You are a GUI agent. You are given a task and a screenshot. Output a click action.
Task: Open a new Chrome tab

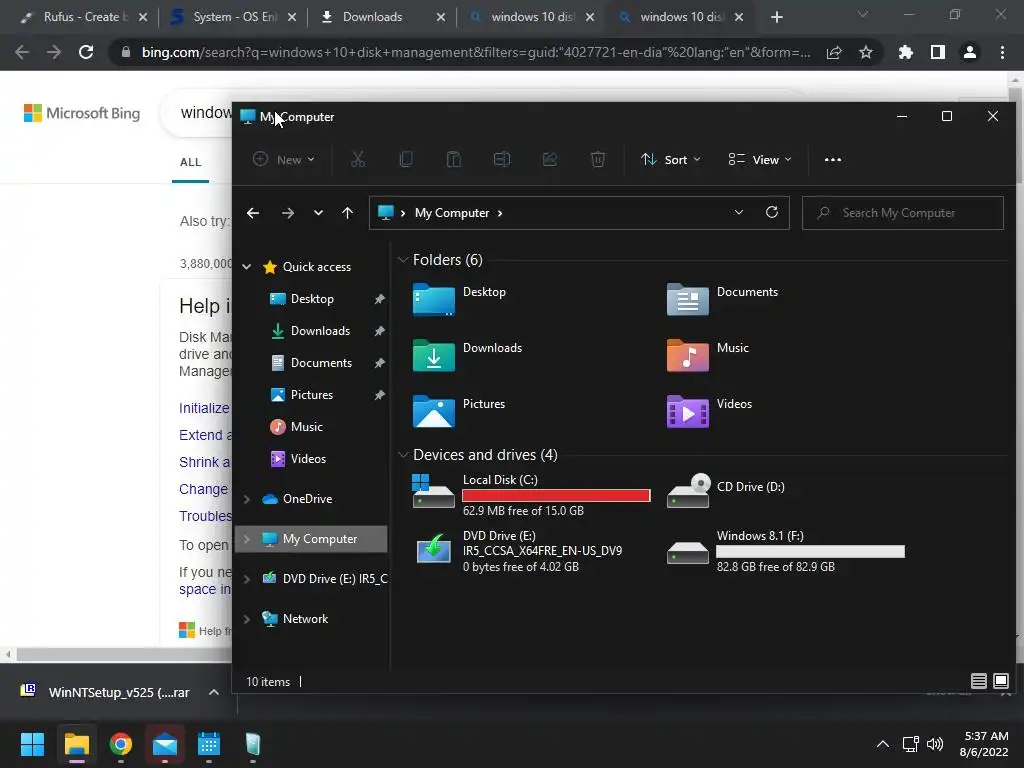pyautogui.click(x=776, y=17)
